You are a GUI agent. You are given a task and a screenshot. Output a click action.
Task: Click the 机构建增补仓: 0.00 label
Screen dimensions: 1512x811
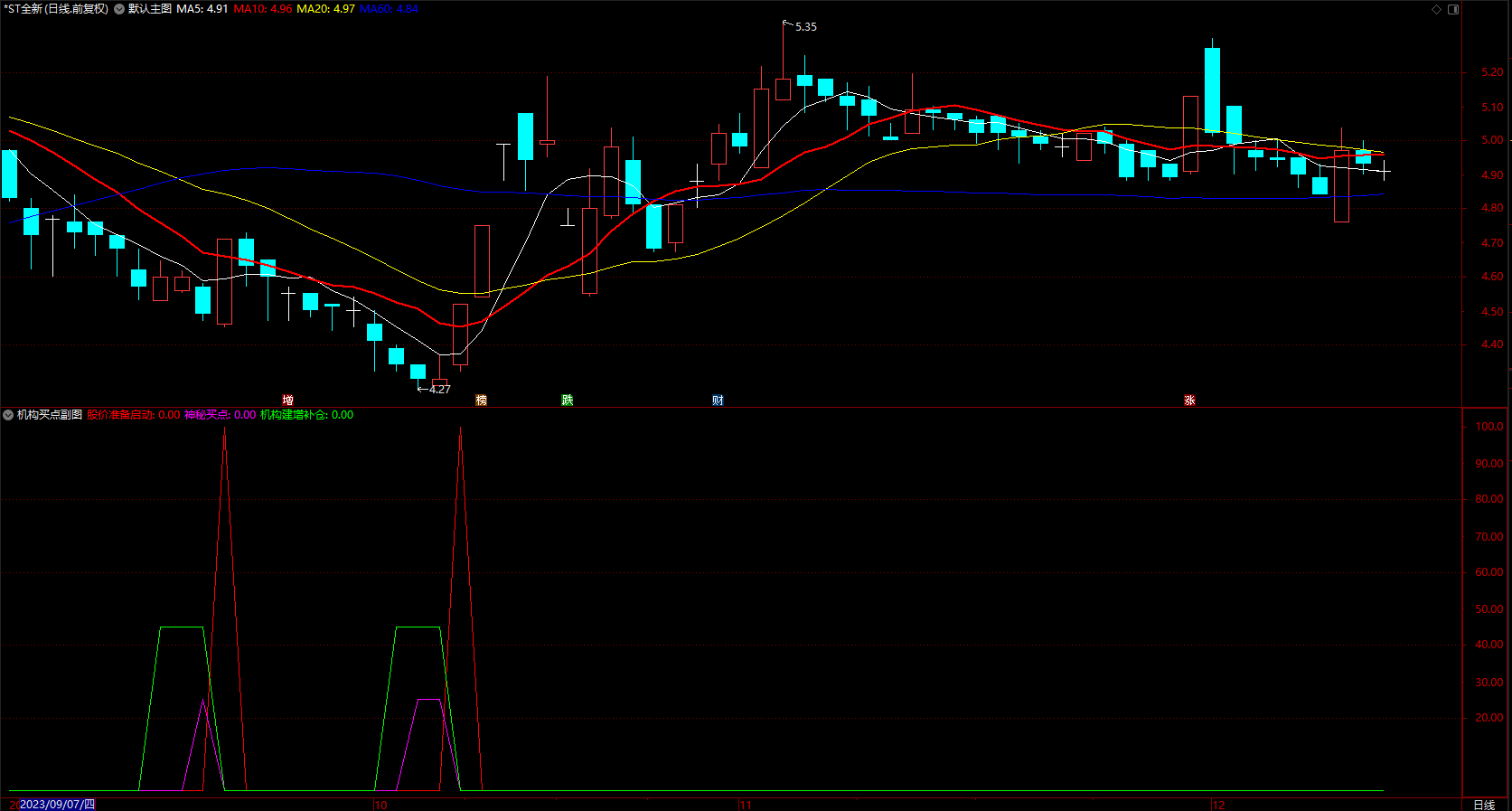click(306, 415)
